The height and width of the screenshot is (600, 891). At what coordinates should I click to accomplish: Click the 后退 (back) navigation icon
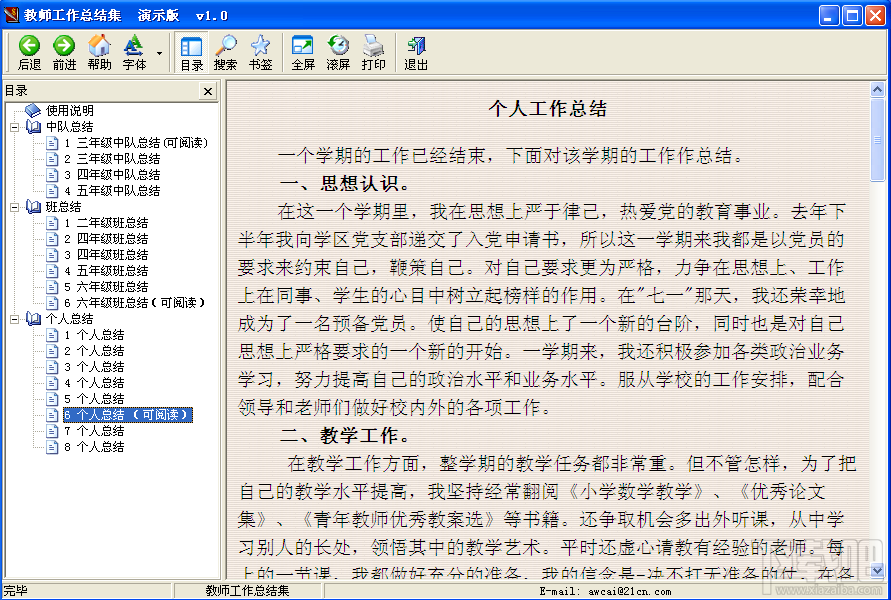click(x=29, y=46)
